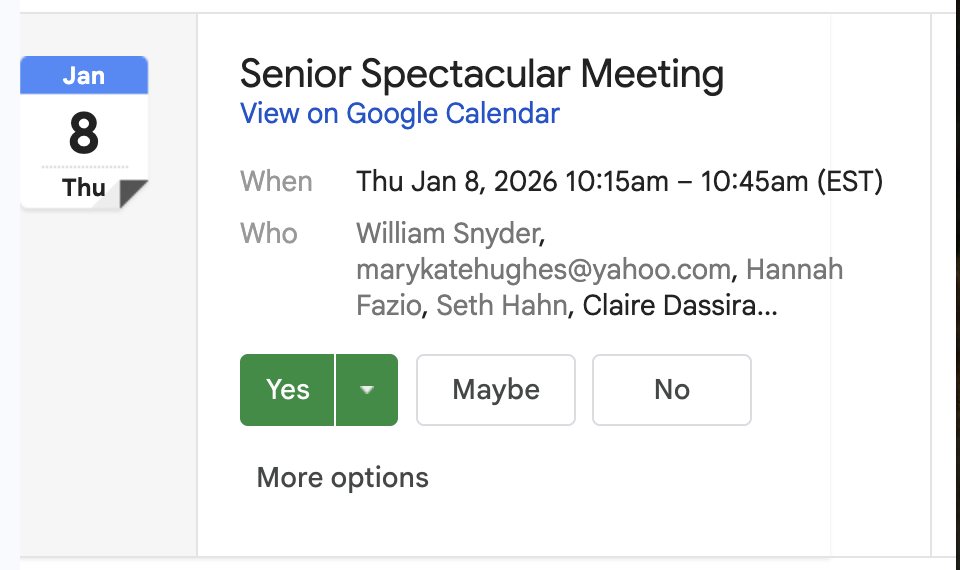The image size is (960, 570).
Task: Click the Senior Spectacular Meeting title
Action: (482, 74)
